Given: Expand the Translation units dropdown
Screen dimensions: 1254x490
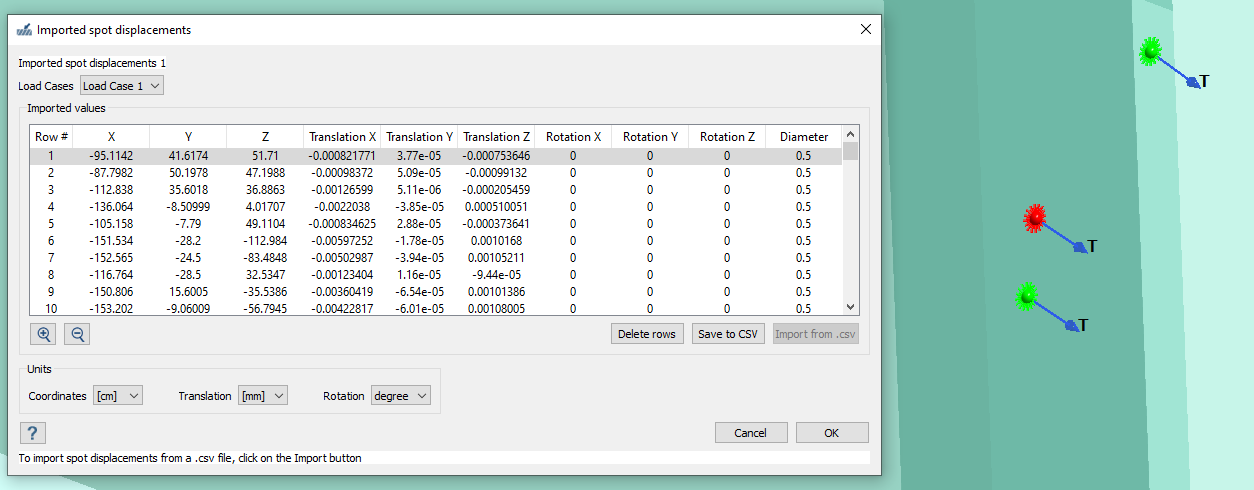Looking at the screenshot, I should coord(262,396).
